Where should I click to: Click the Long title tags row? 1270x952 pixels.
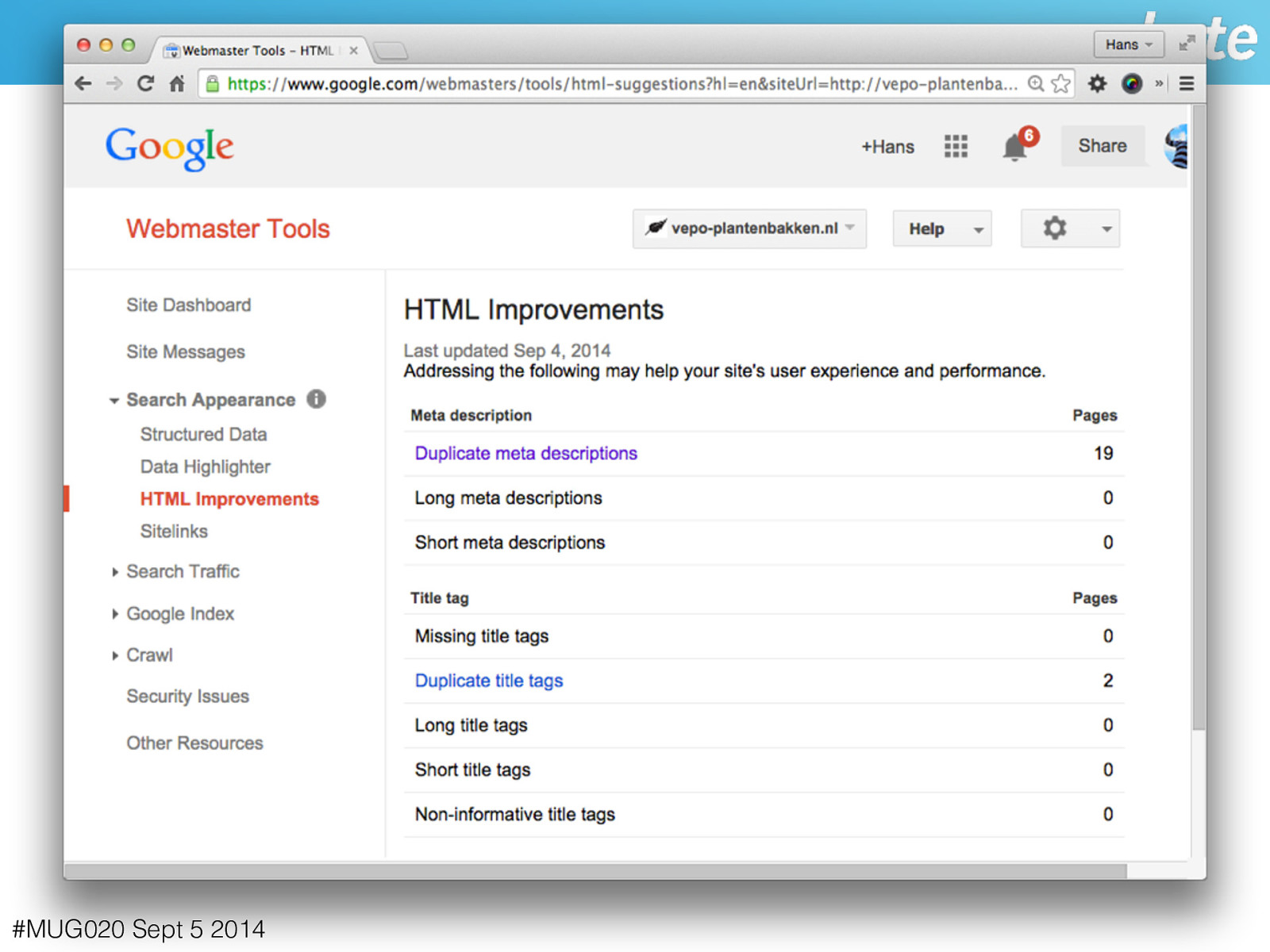[764, 725]
